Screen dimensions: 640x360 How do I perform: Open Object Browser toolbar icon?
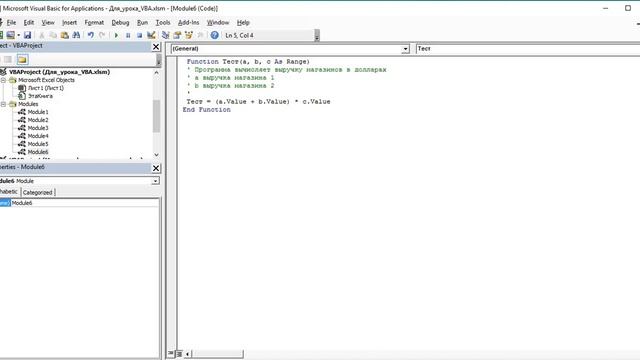tap(189, 36)
